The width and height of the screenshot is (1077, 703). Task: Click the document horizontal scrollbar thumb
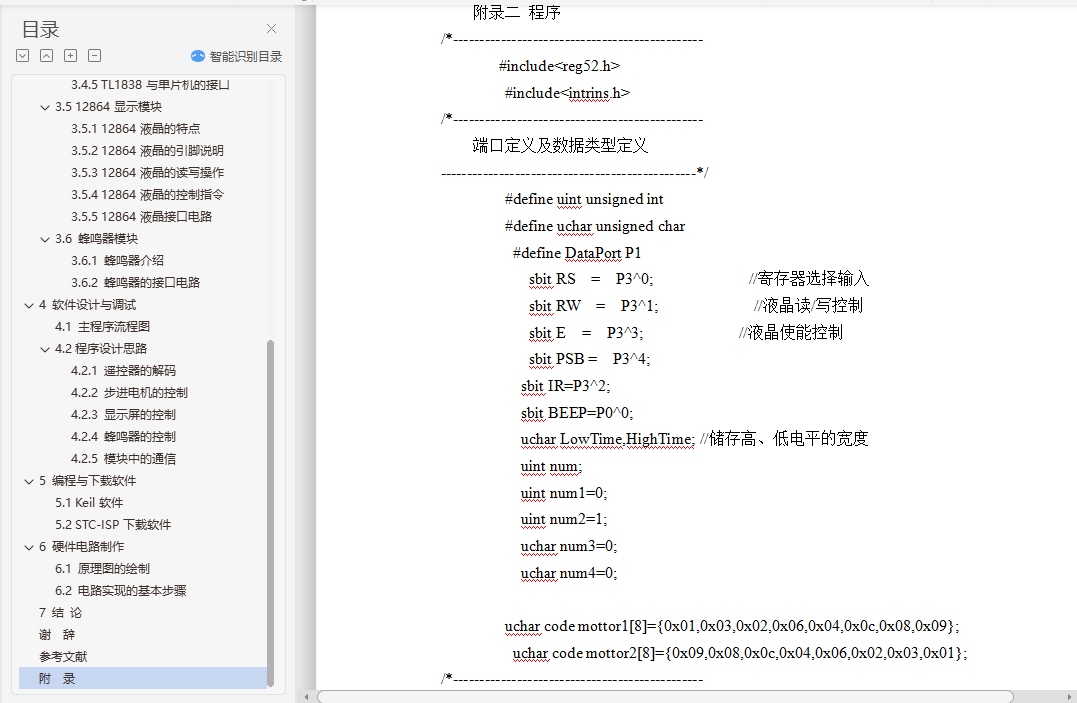[665, 697]
